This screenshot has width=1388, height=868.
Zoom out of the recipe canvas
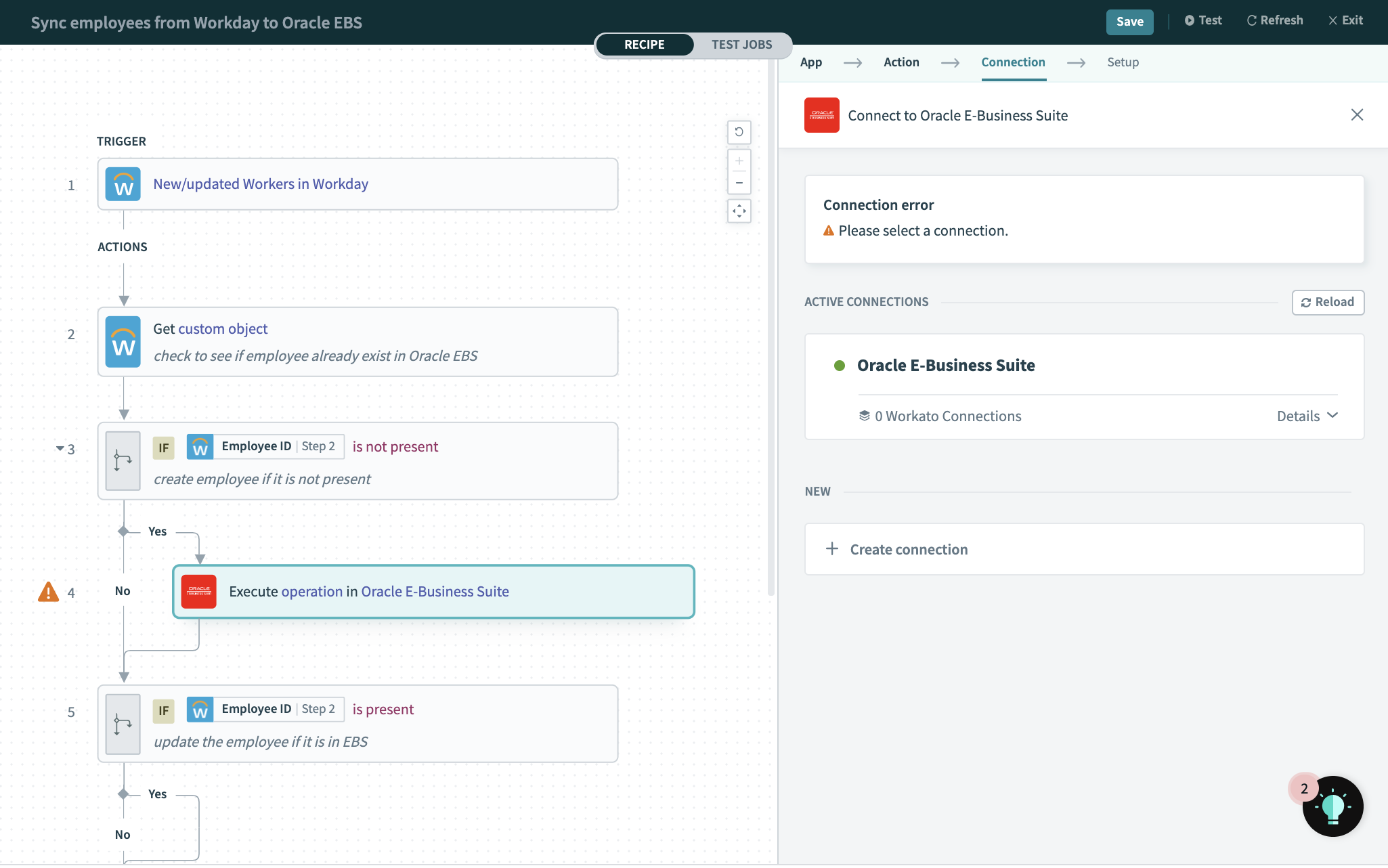(739, 183)
